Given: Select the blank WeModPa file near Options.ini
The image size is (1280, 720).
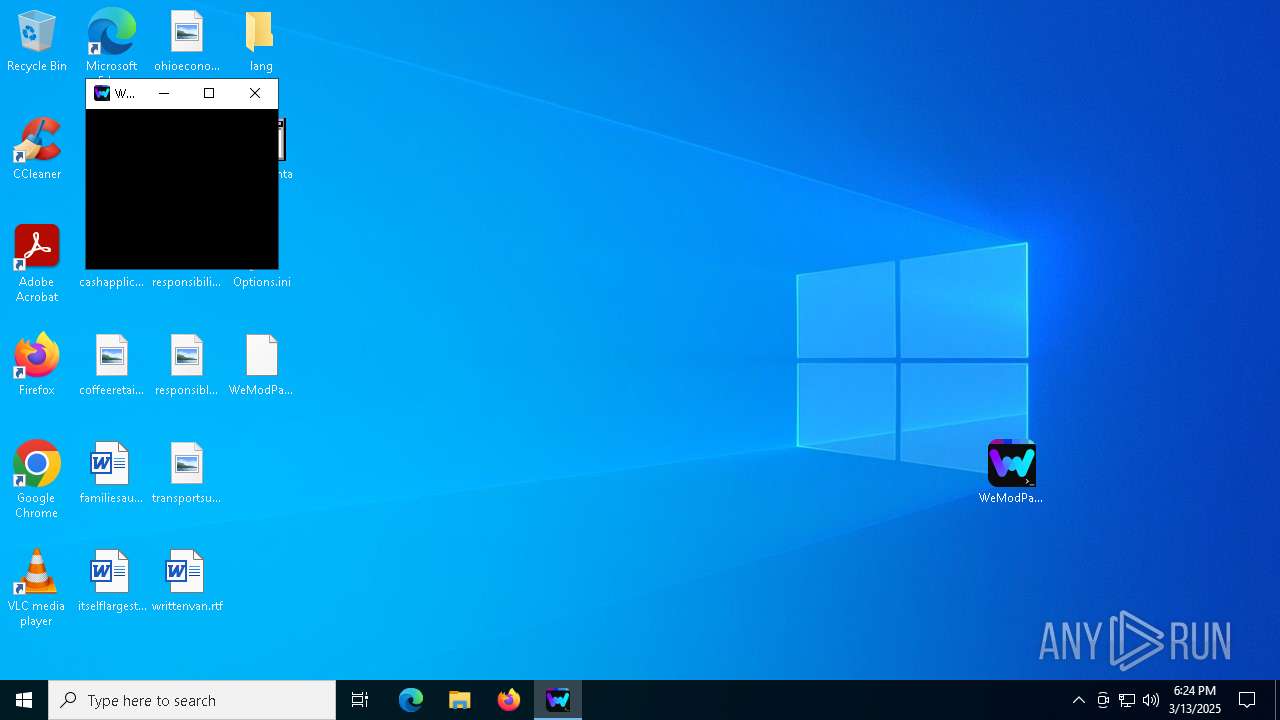Looking at the screenshot, I should [x=261, y=364].
